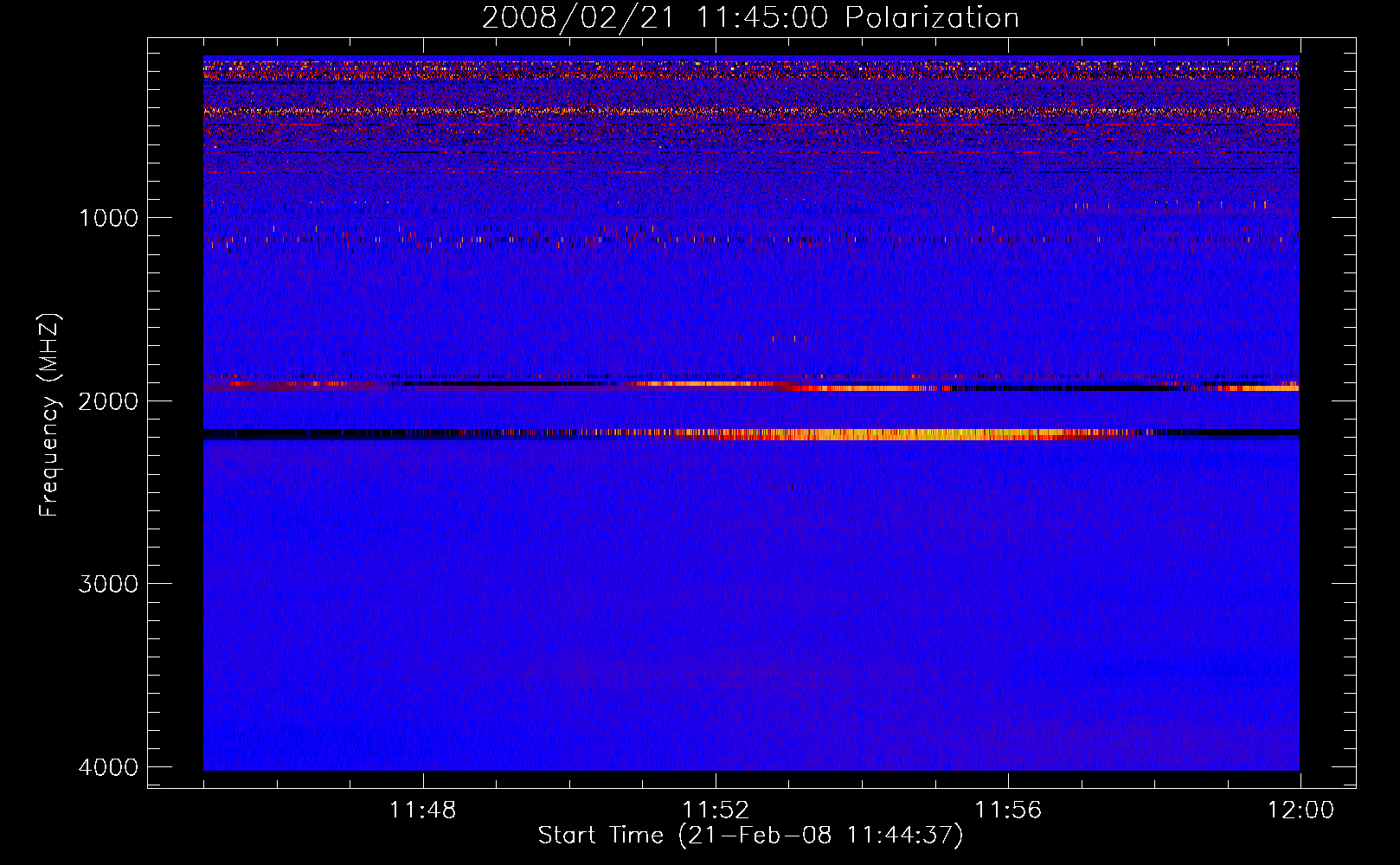
Task: Click the 12:00 time tick label
Action: (x=1300, y=811)
